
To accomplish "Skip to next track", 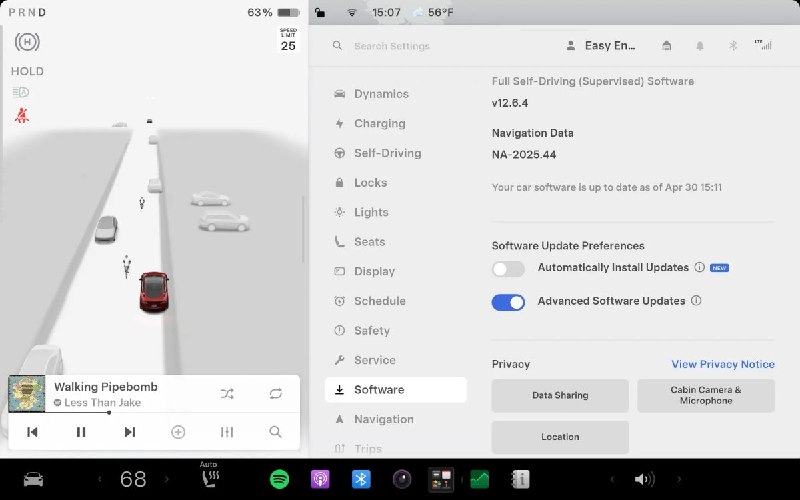I will point(130,432).
